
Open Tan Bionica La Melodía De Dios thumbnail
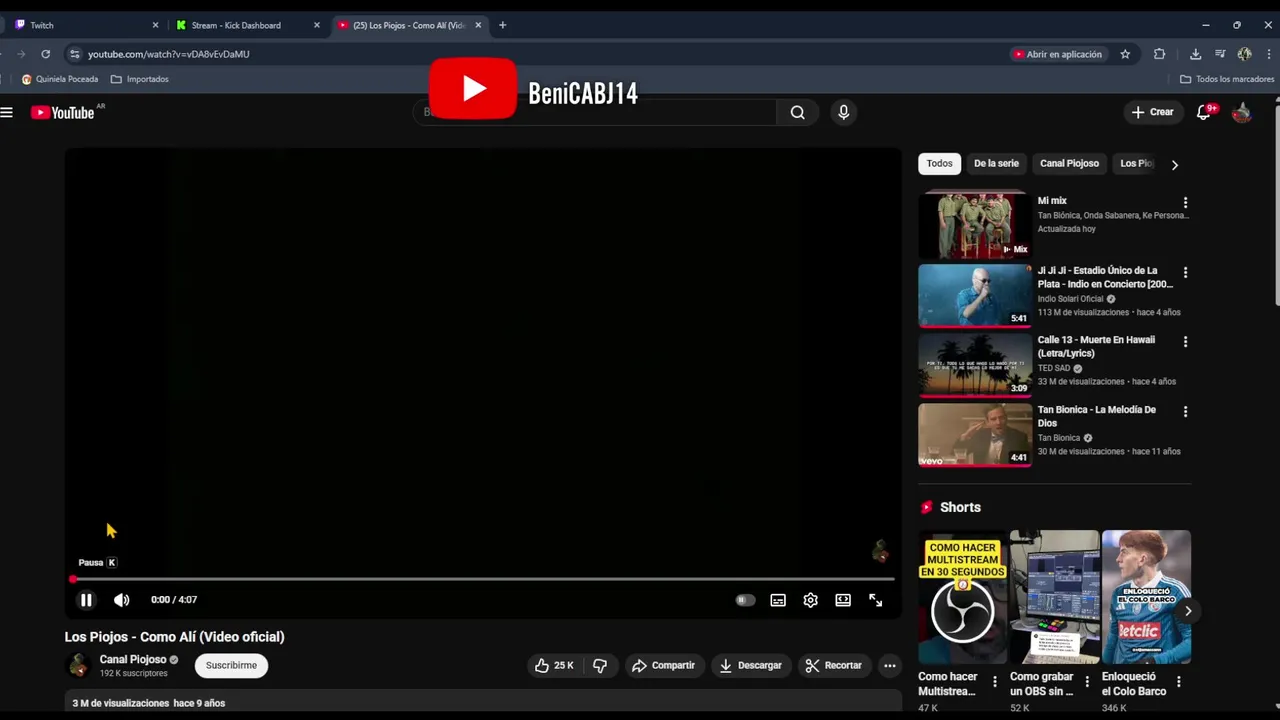coord(975,434)
